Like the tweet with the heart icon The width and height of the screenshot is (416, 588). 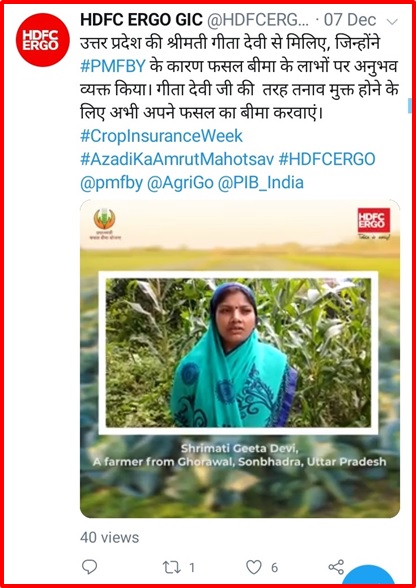[254, 567]
